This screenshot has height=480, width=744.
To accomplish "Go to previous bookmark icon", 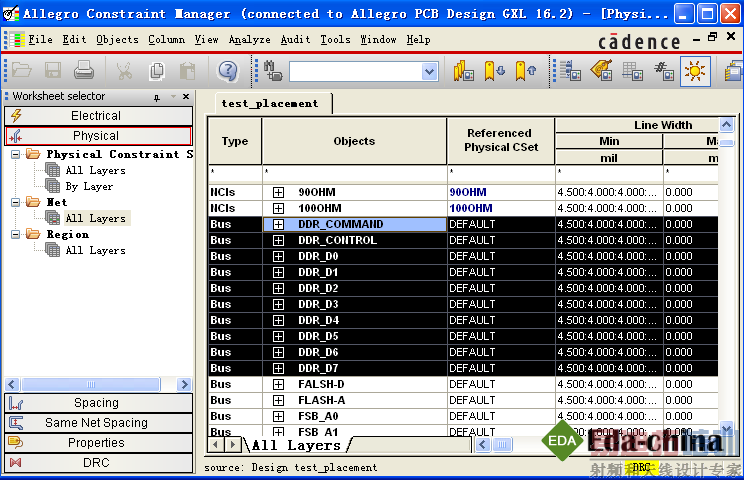I will [x=525, y=71].
